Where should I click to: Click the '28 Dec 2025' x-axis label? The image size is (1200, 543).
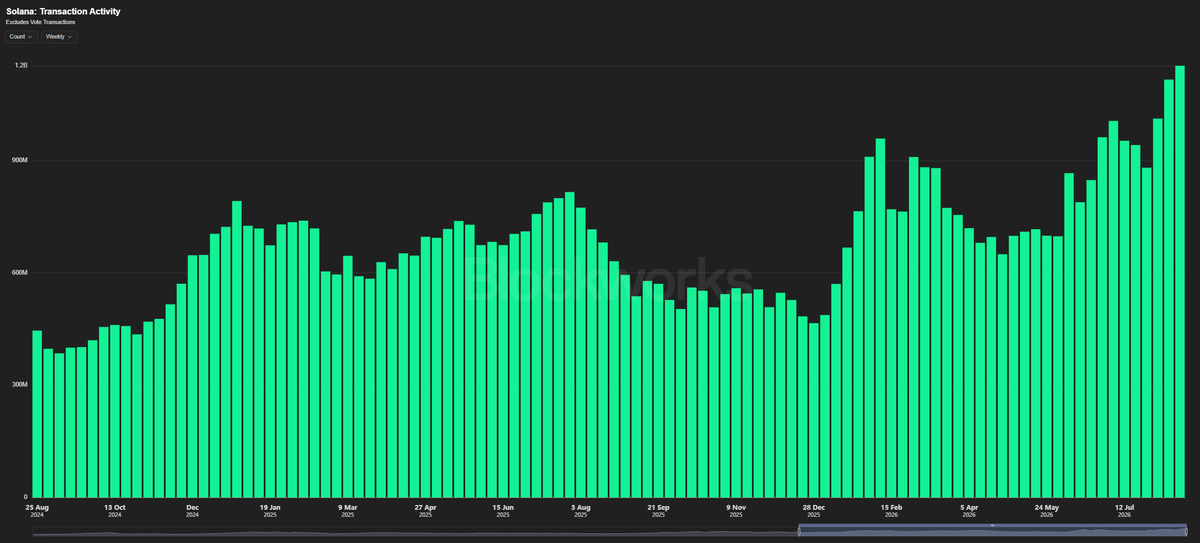814,510
